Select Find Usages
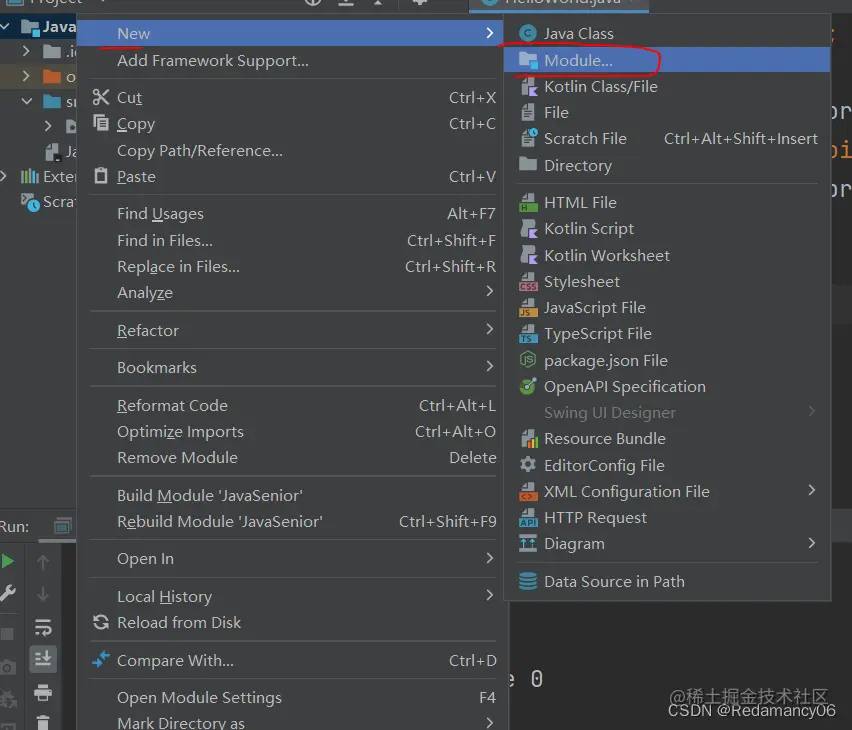The height and width of the screenshot is (730, 852). click(x=160, y=214)
